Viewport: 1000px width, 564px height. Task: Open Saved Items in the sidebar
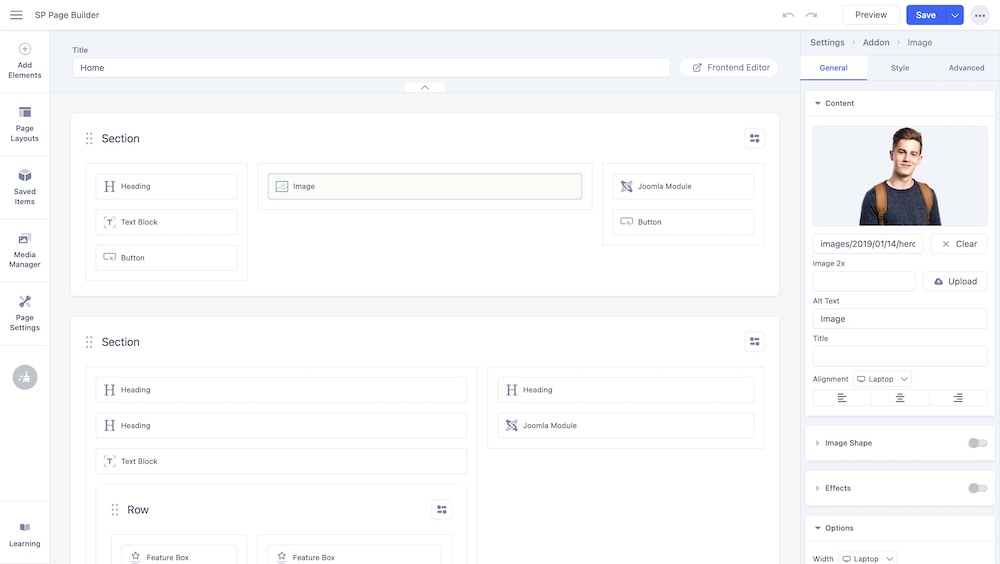pyautogui.click(x=25, y=188)
